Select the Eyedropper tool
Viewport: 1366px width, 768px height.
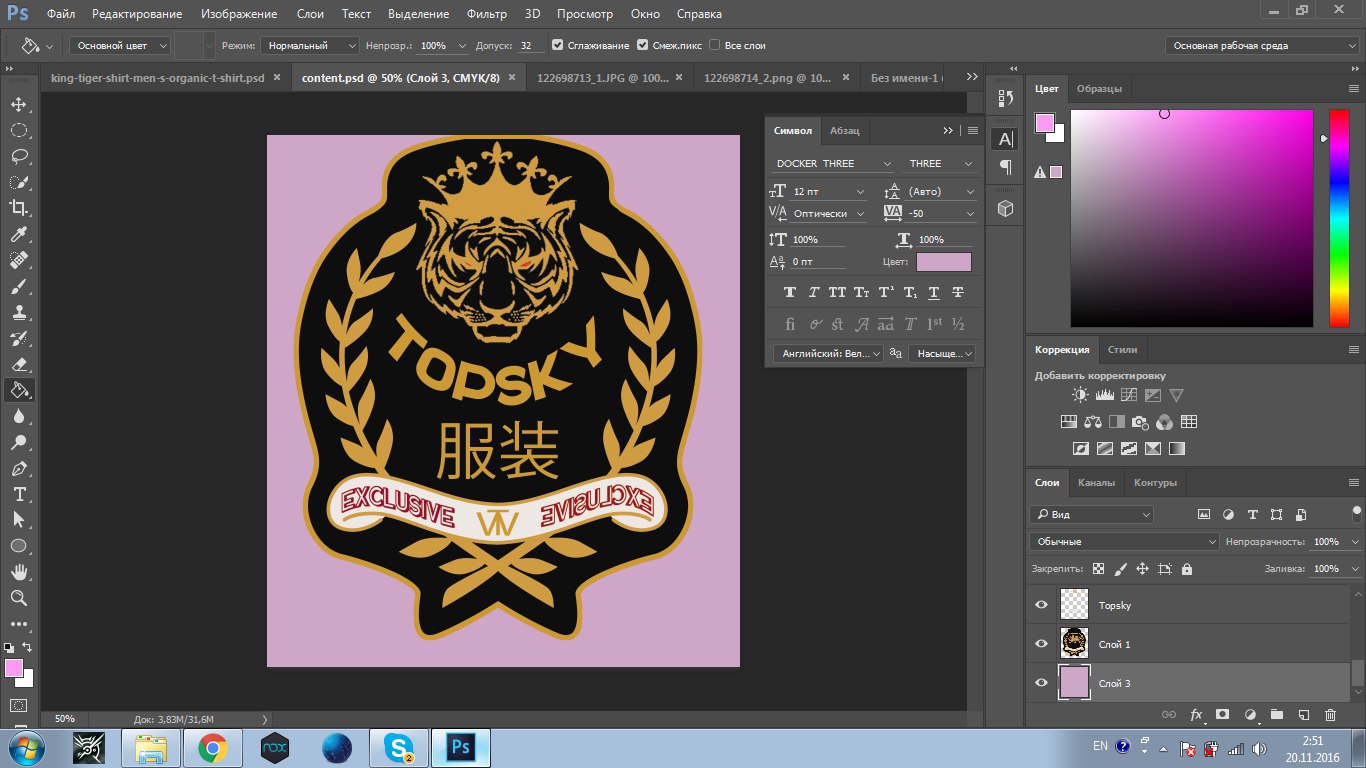point(18,234)
